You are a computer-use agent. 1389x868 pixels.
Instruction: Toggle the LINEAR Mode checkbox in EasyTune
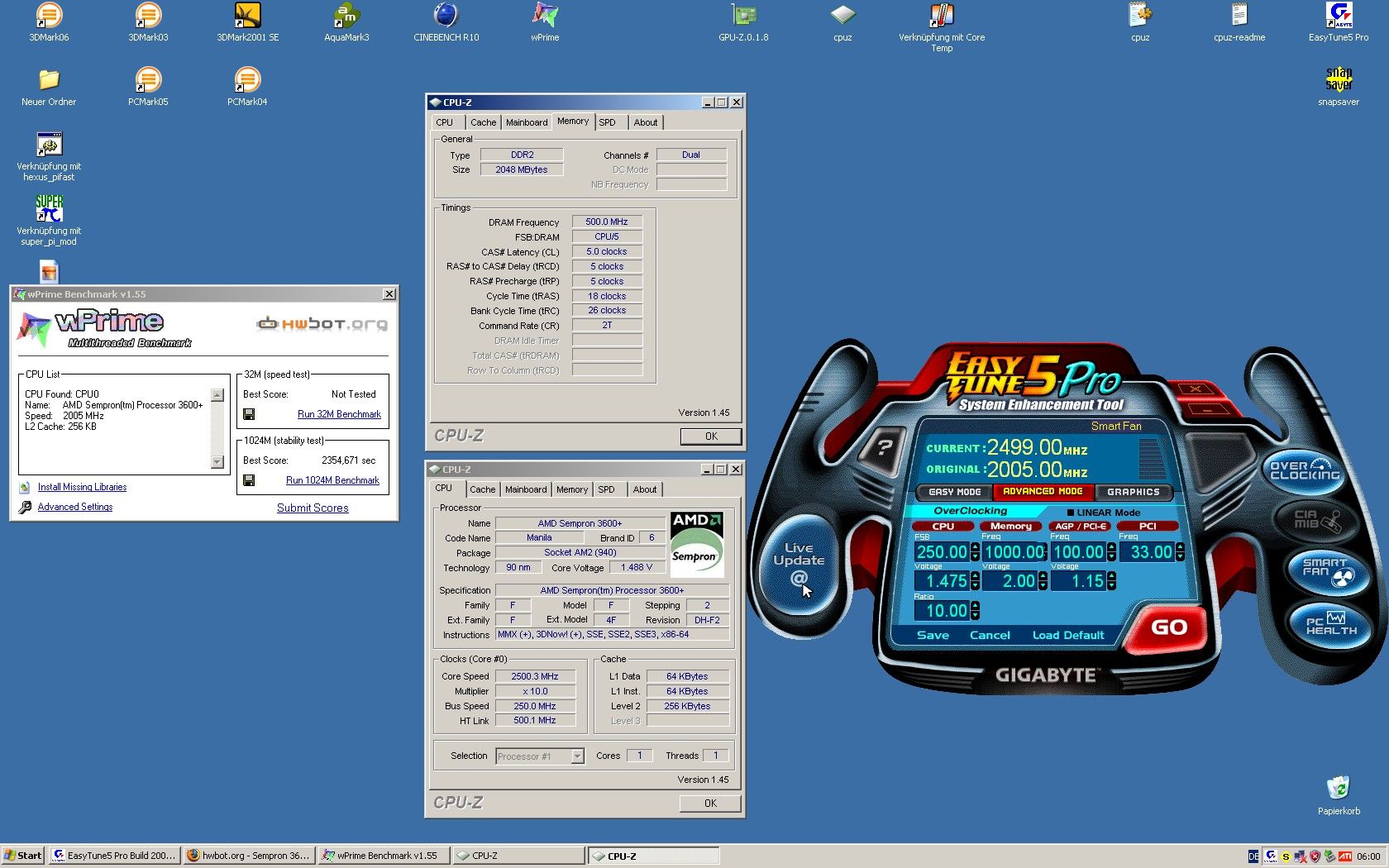click(1071, 513)
